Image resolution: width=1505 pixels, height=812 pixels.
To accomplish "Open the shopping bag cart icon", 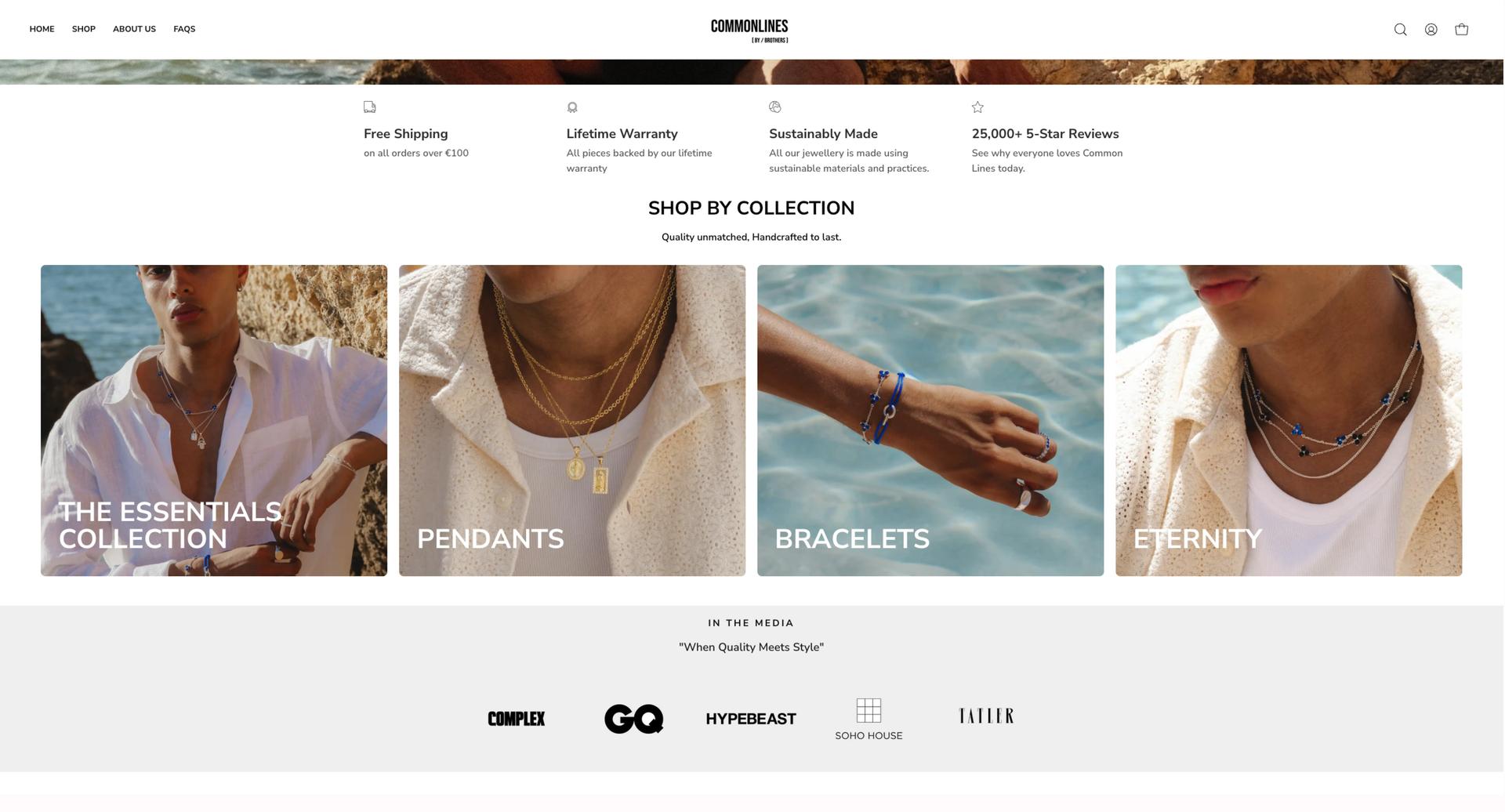I will [x=1461, y=30].
